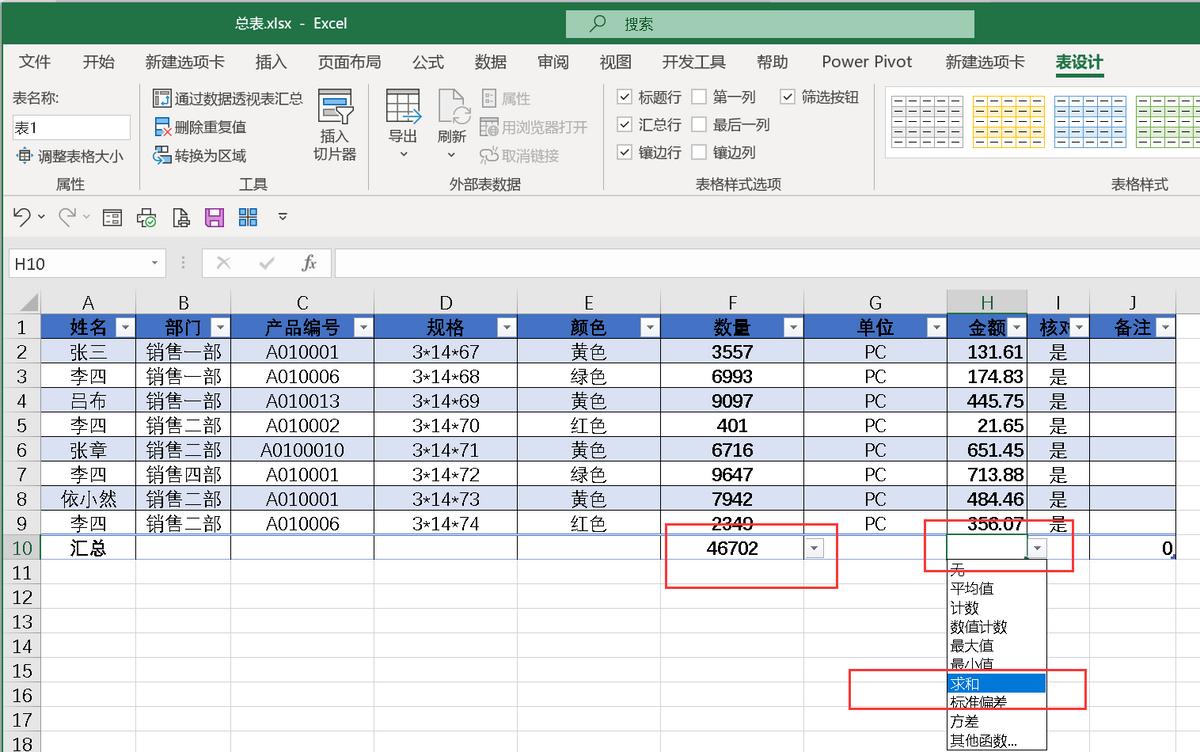Select 平均值 (Average) in the function list
This screenshot has width=1200, height=752.
pyautogui.click(x=996, y=588)
